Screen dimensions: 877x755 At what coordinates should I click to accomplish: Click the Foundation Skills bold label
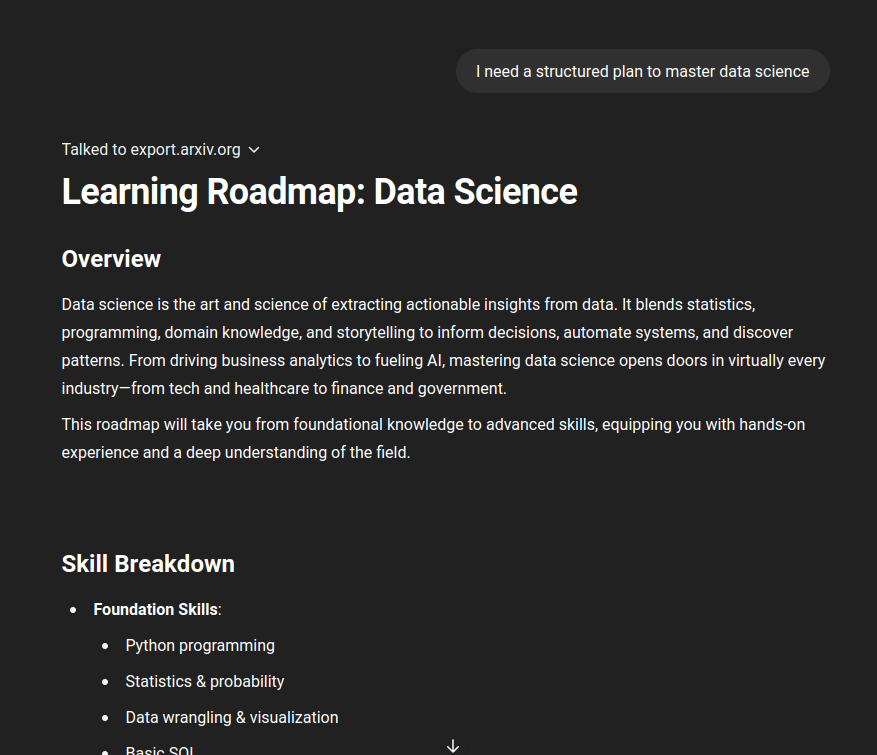point(155,609)
